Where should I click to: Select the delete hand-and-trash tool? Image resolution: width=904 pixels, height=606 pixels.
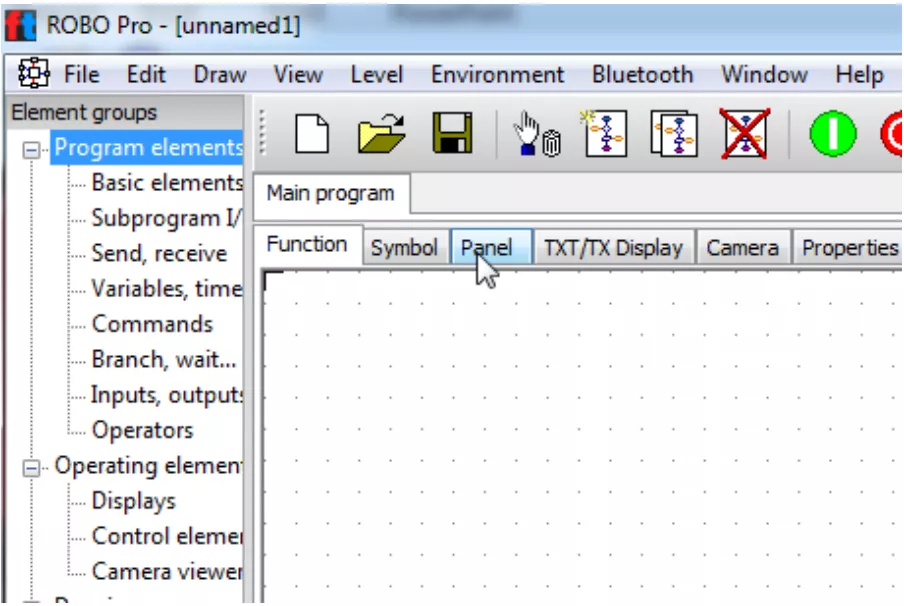537,134
